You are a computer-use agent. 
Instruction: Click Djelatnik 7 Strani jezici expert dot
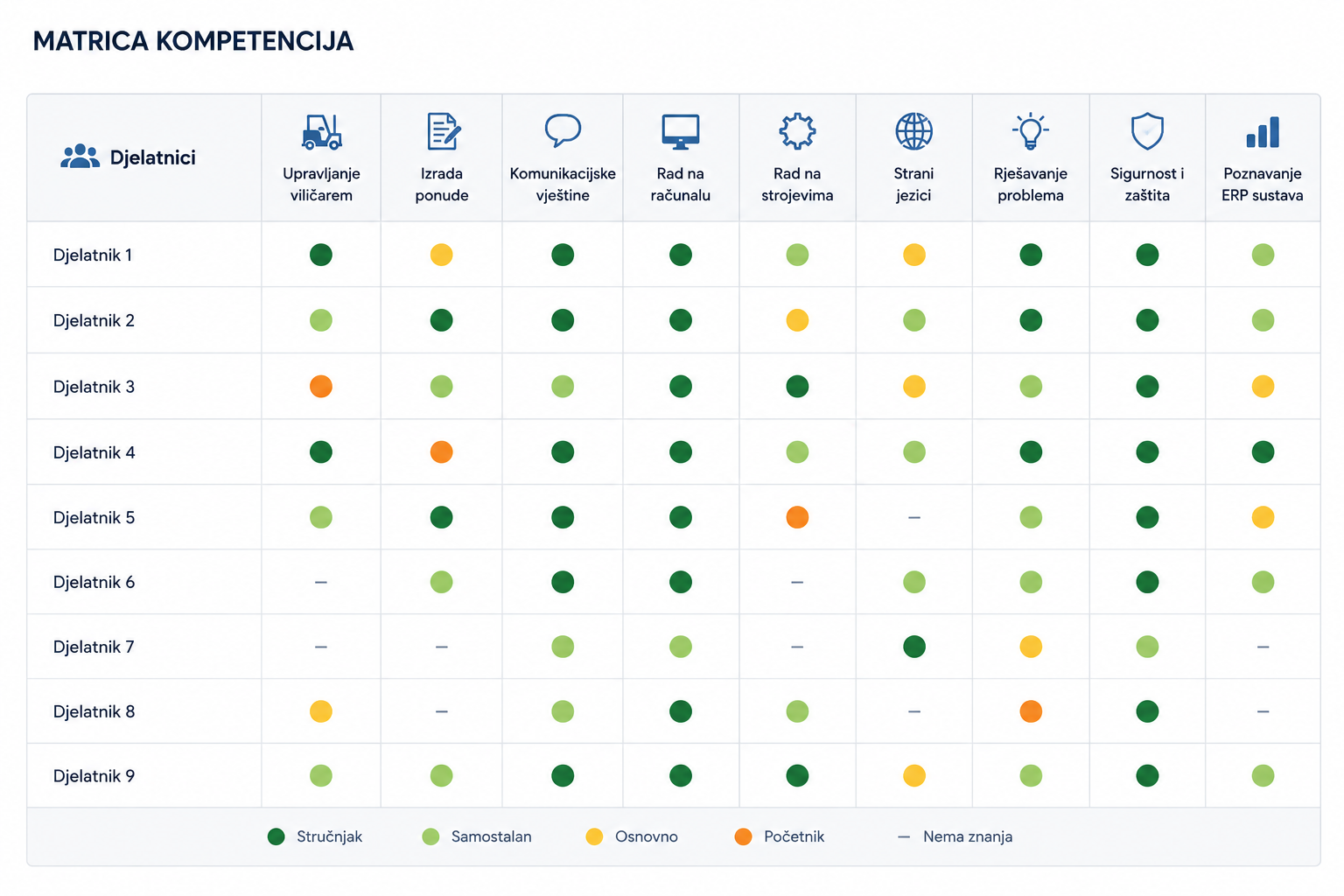click(914, 647)
